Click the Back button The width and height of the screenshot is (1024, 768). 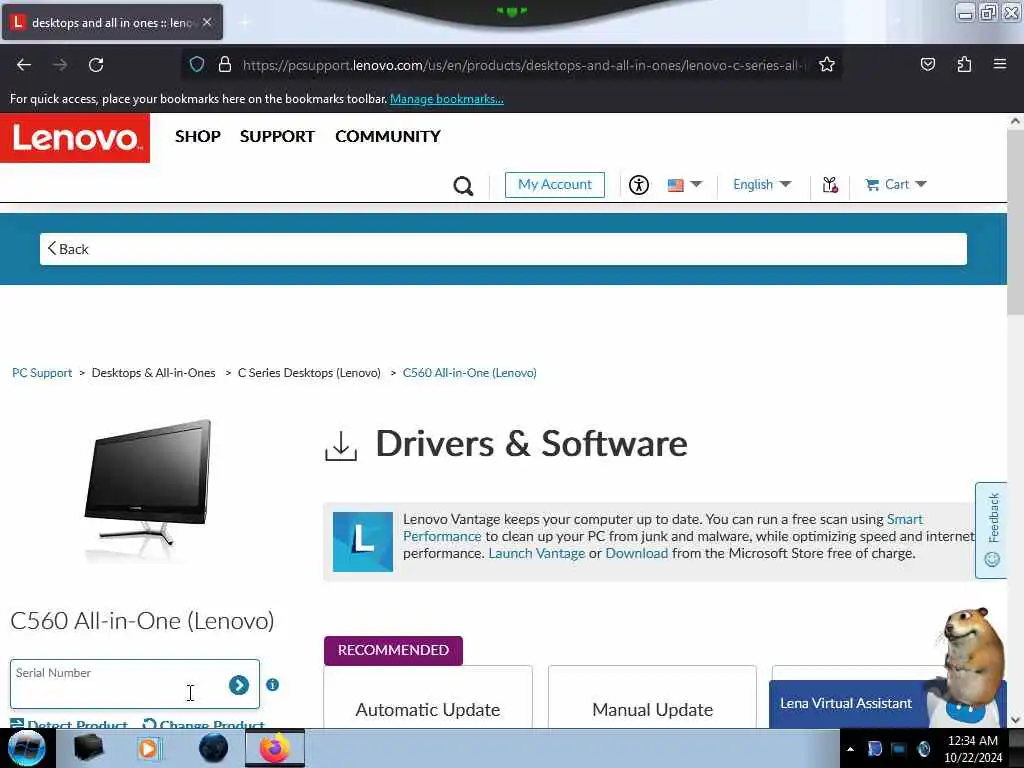68,249
